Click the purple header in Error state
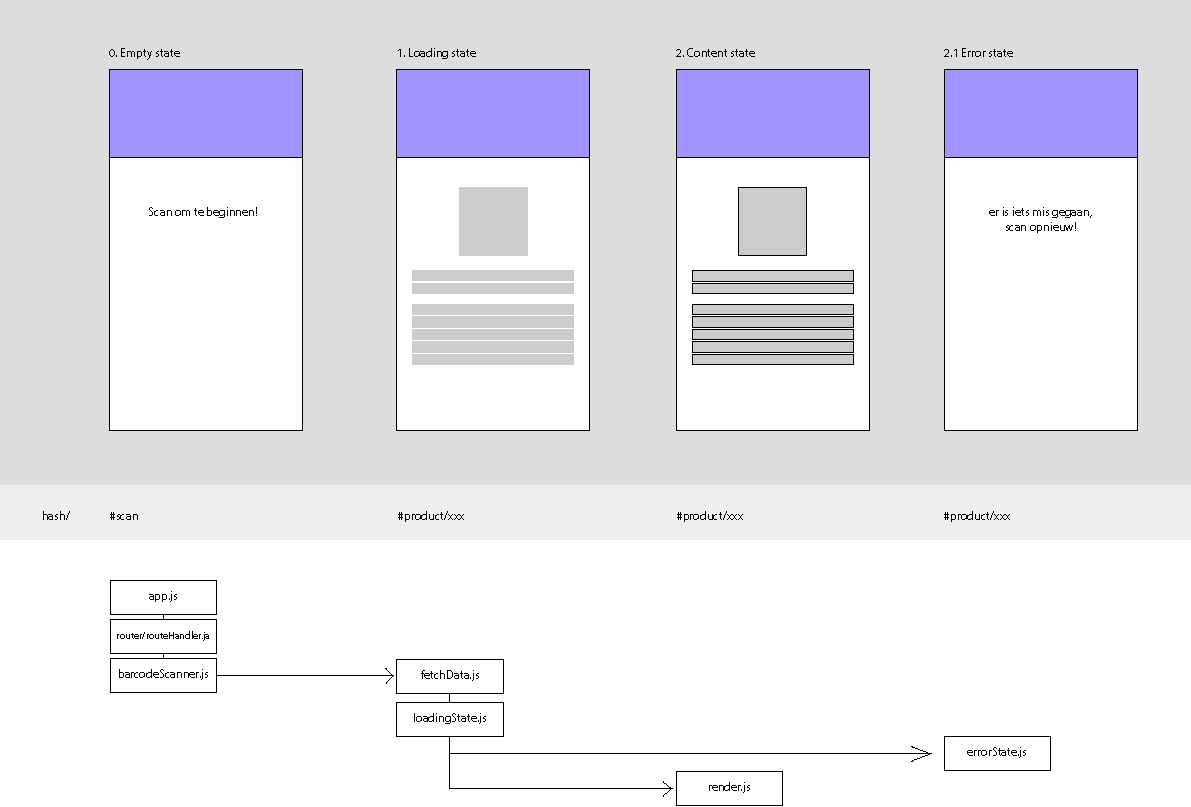This screenshot has width=1191, height=807. 1040,114
